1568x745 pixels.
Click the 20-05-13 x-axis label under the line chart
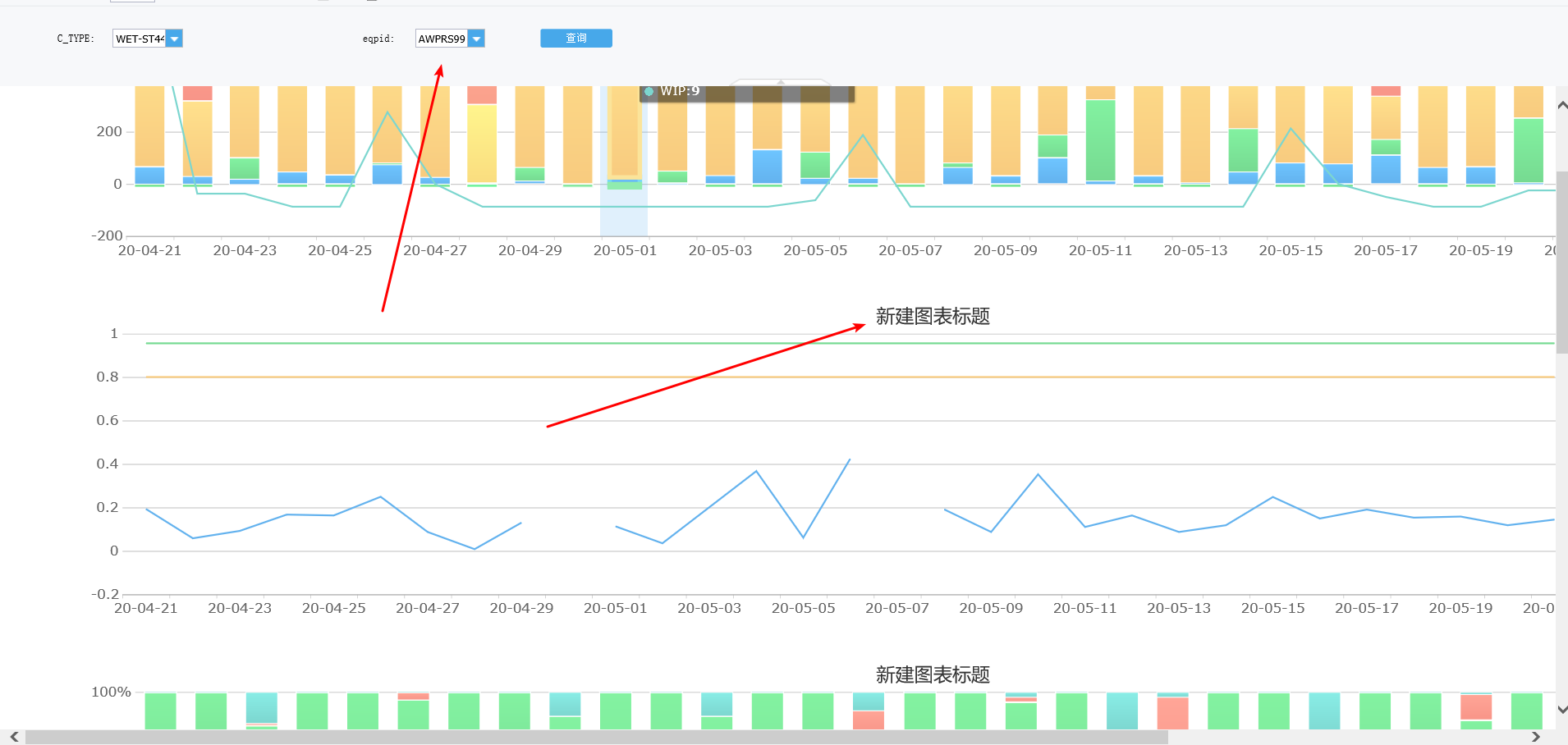coord(1179,609)
